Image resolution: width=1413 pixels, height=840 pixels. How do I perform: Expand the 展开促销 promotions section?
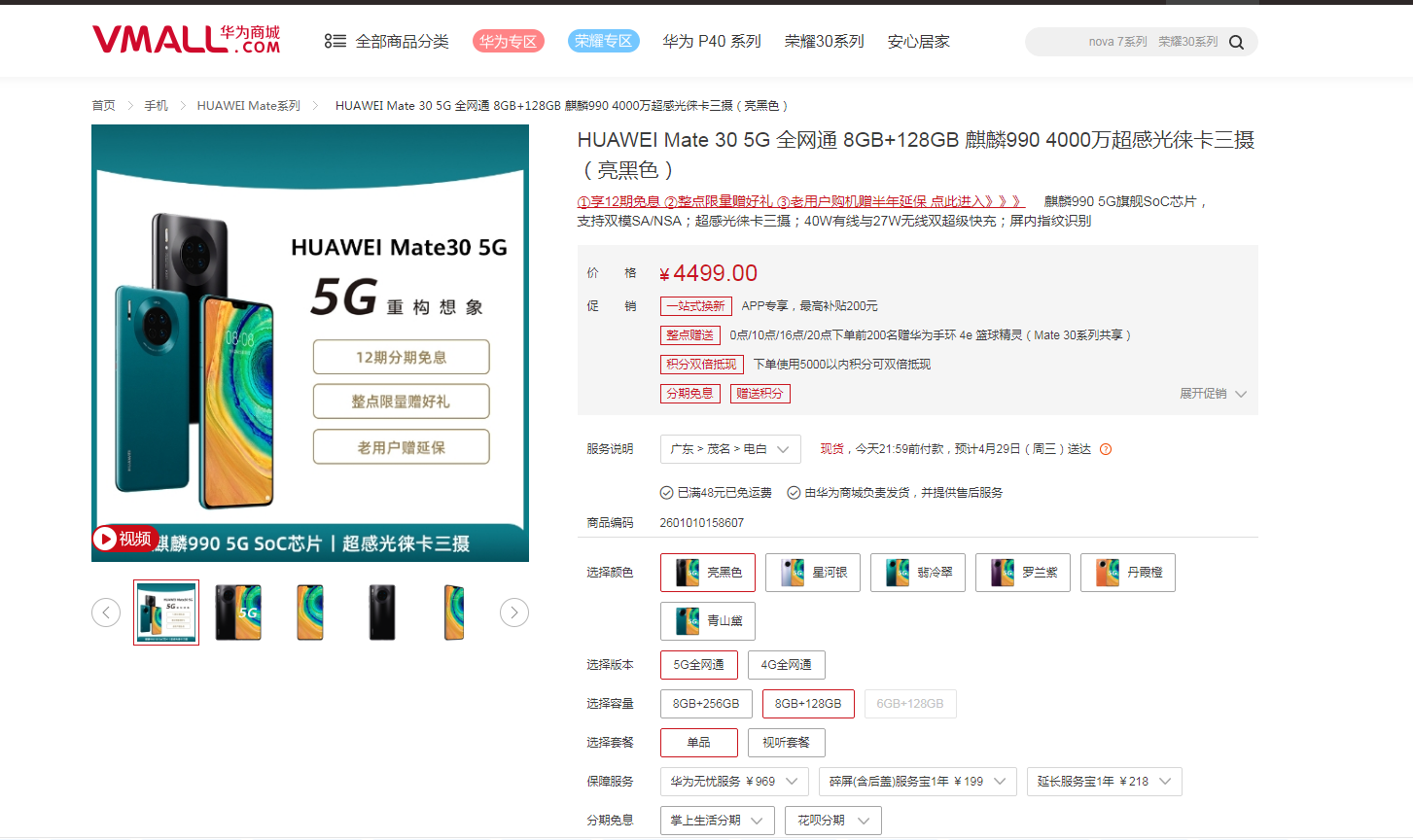pyautogui.click(x=1213, y=394)
